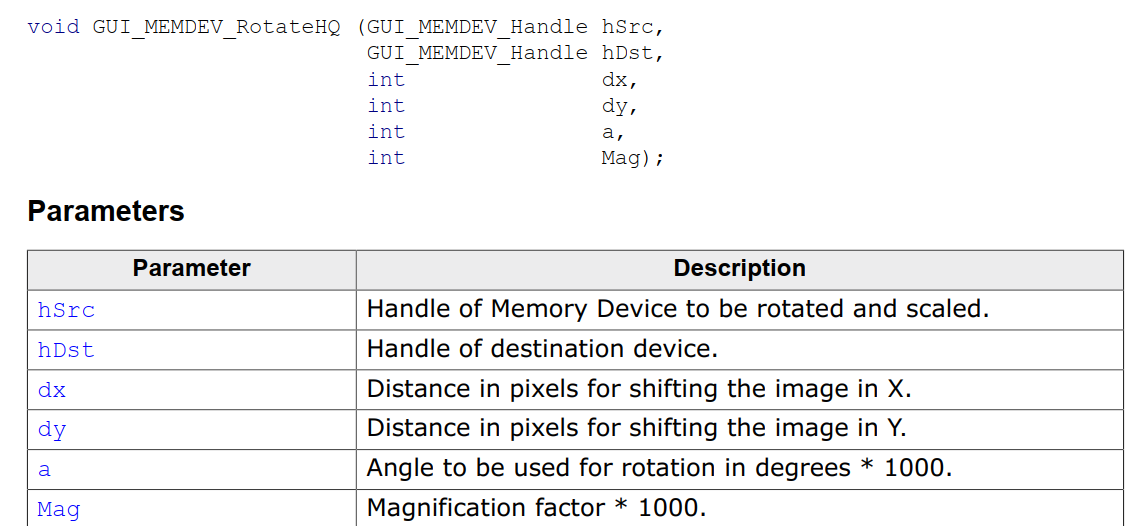Click the dx parameter in the table
This screenshot has height=526, width=1132.
(51, 390)
